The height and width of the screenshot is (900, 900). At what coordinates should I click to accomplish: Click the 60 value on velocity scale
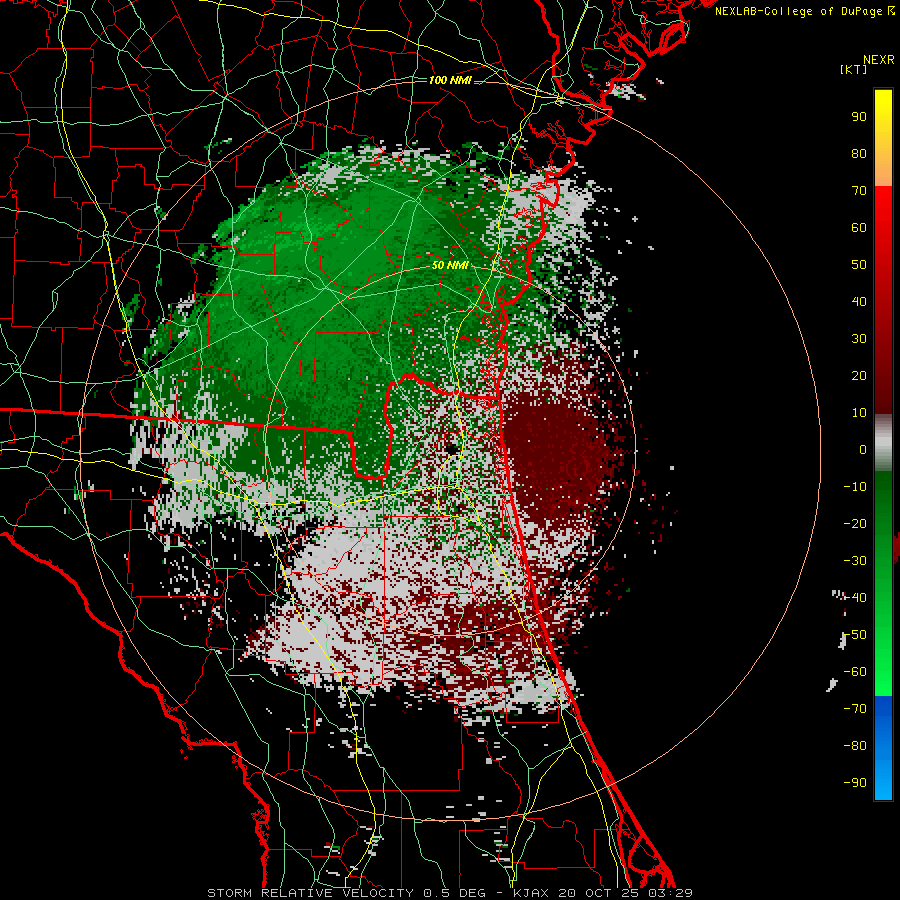click(x=859, y=227)
